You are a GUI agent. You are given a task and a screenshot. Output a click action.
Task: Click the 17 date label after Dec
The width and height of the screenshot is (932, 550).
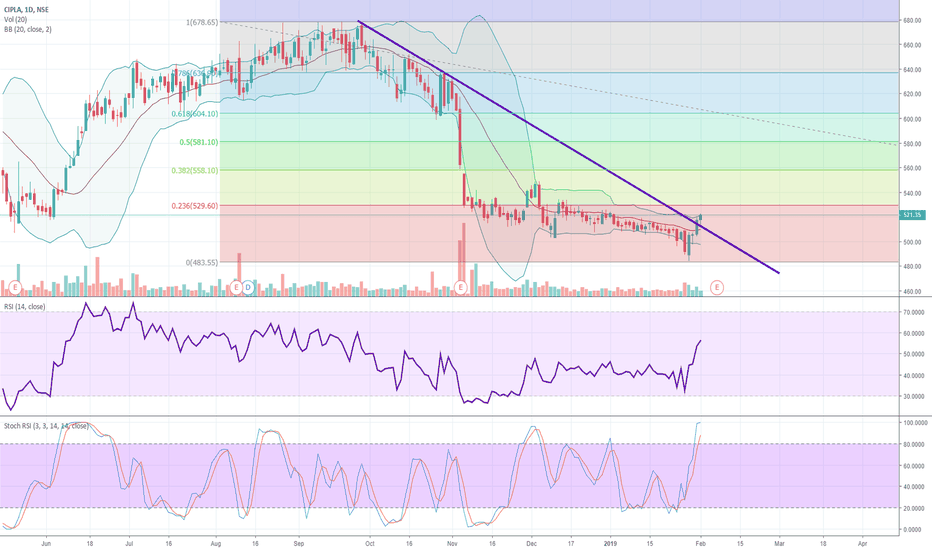(x=571, y=543)
